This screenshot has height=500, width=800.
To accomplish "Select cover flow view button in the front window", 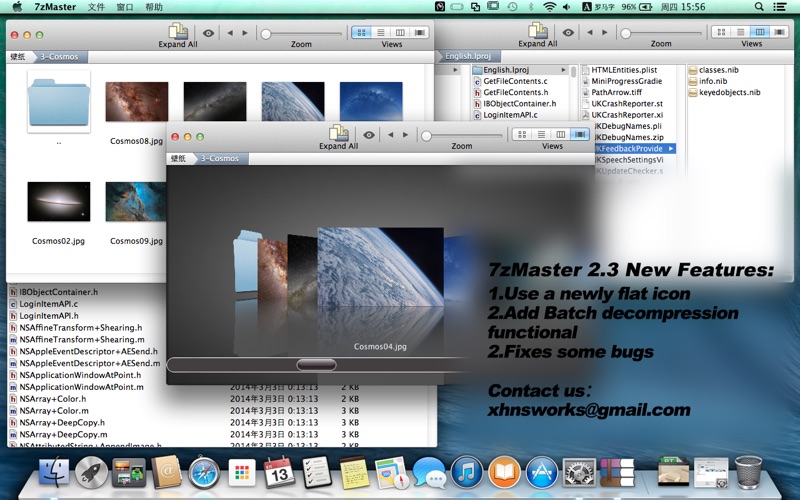I will pos(580,134).
